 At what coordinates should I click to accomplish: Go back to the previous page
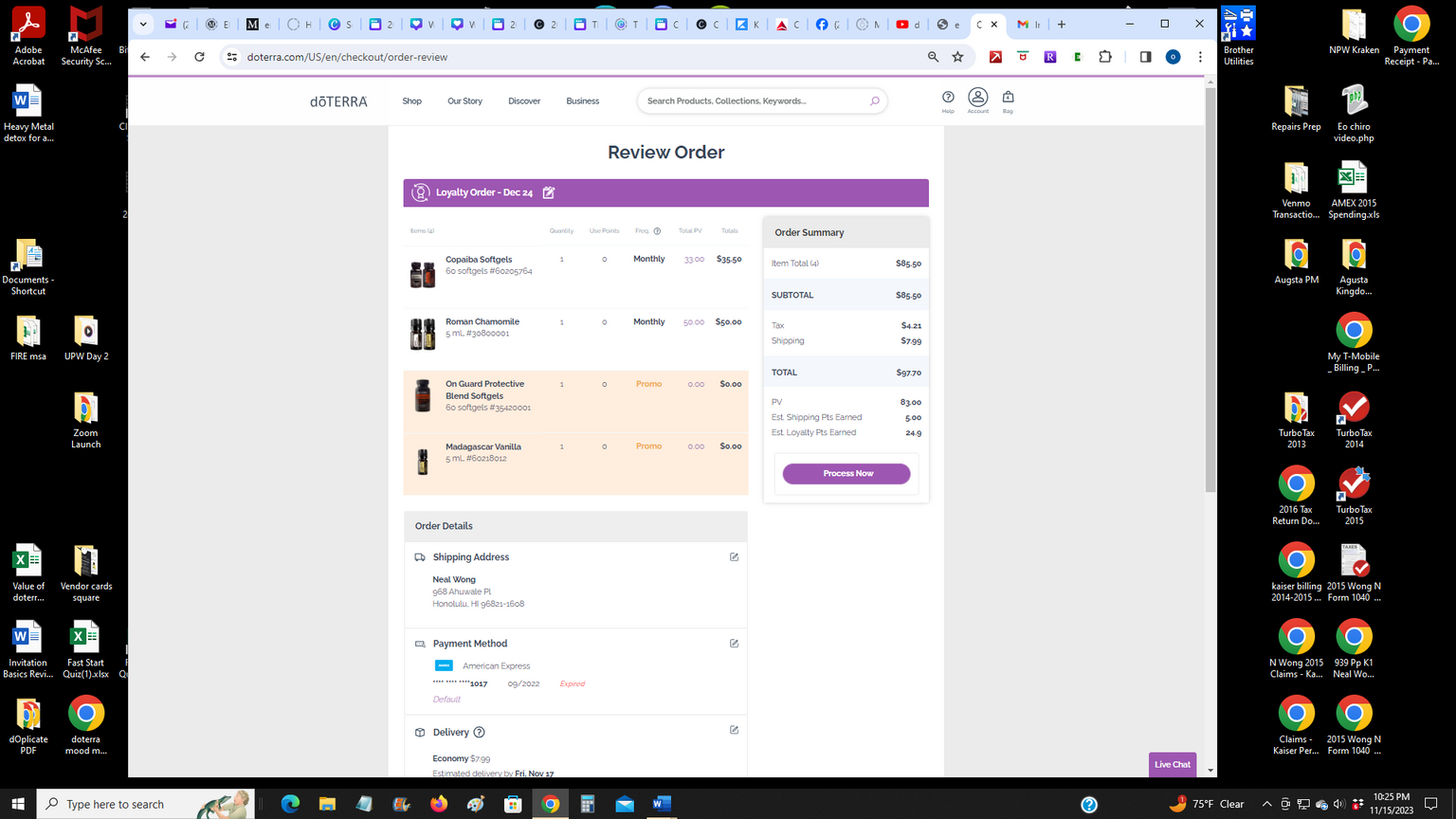point(145,57)
